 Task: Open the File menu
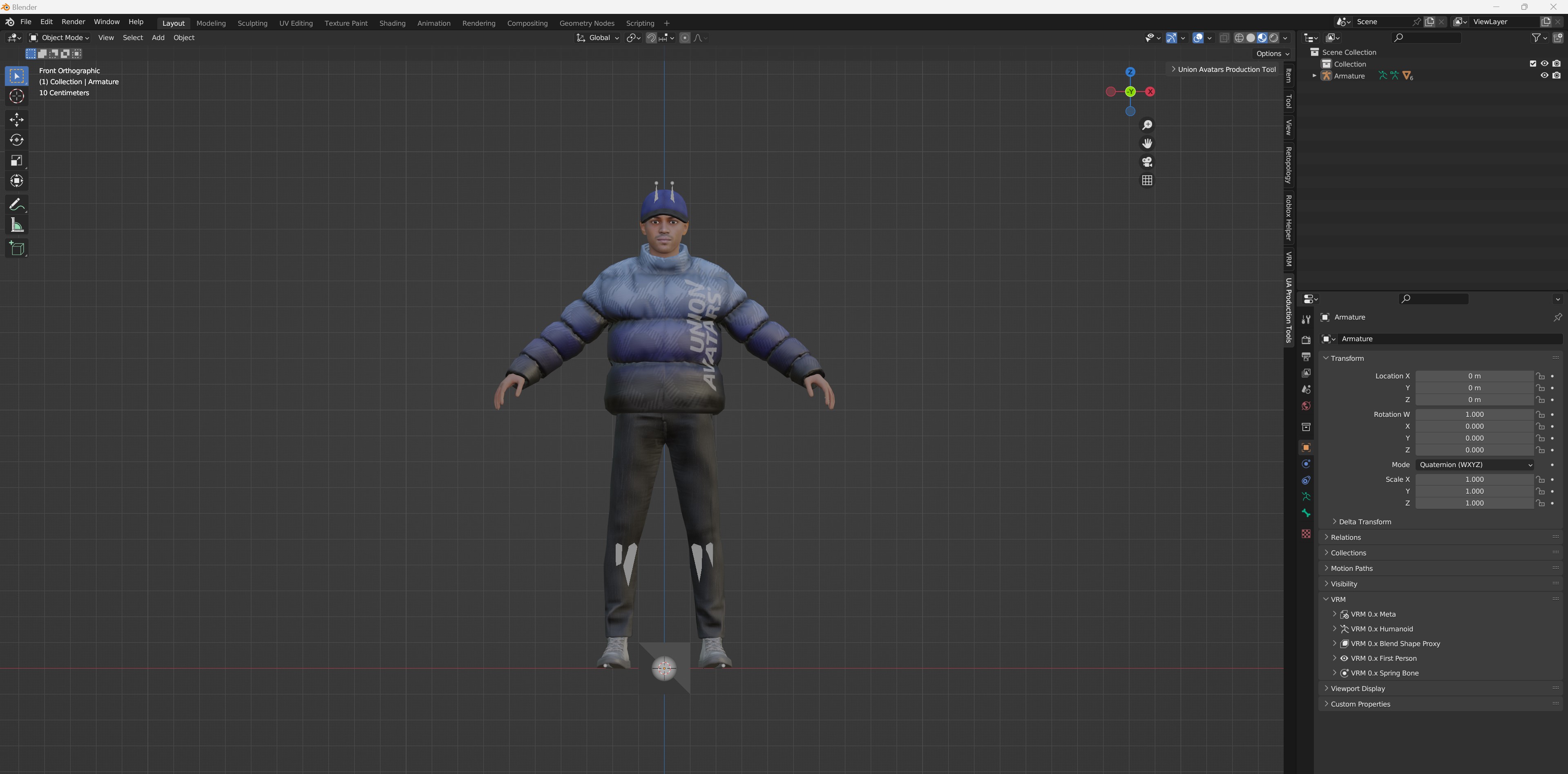pos(26,22)
